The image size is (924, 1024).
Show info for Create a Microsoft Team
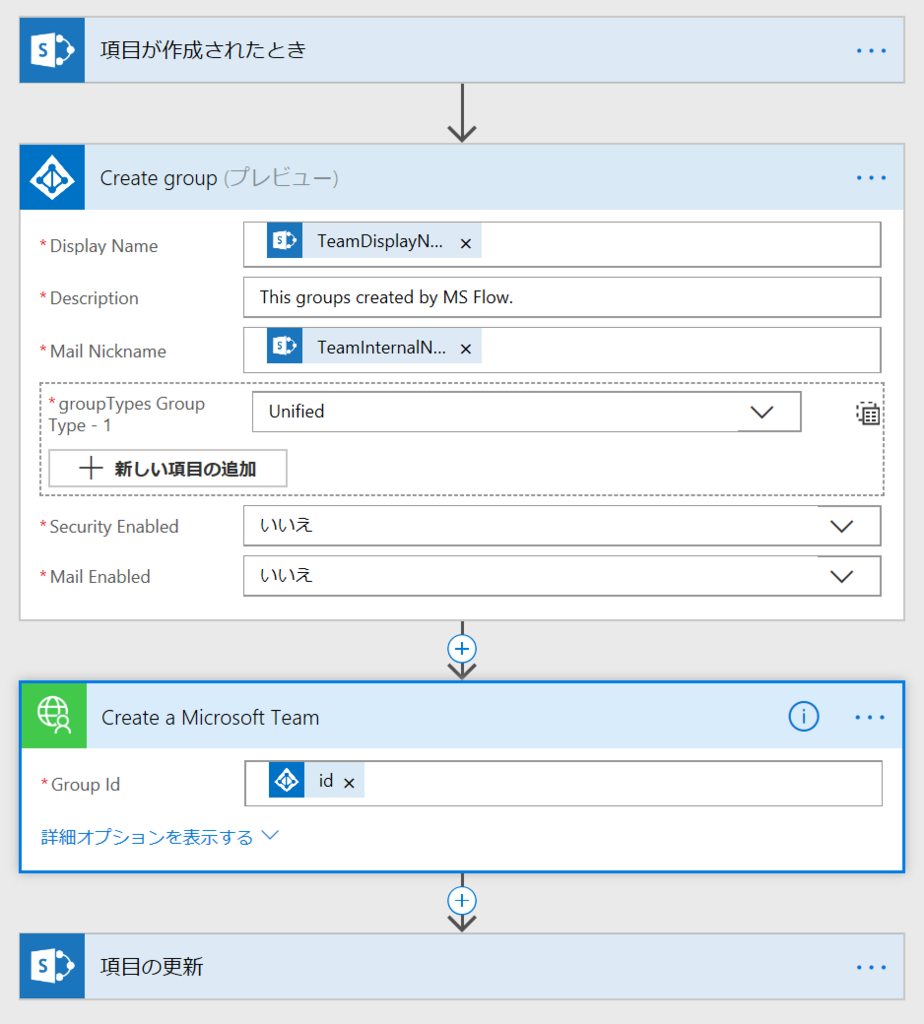click(803, 716)
